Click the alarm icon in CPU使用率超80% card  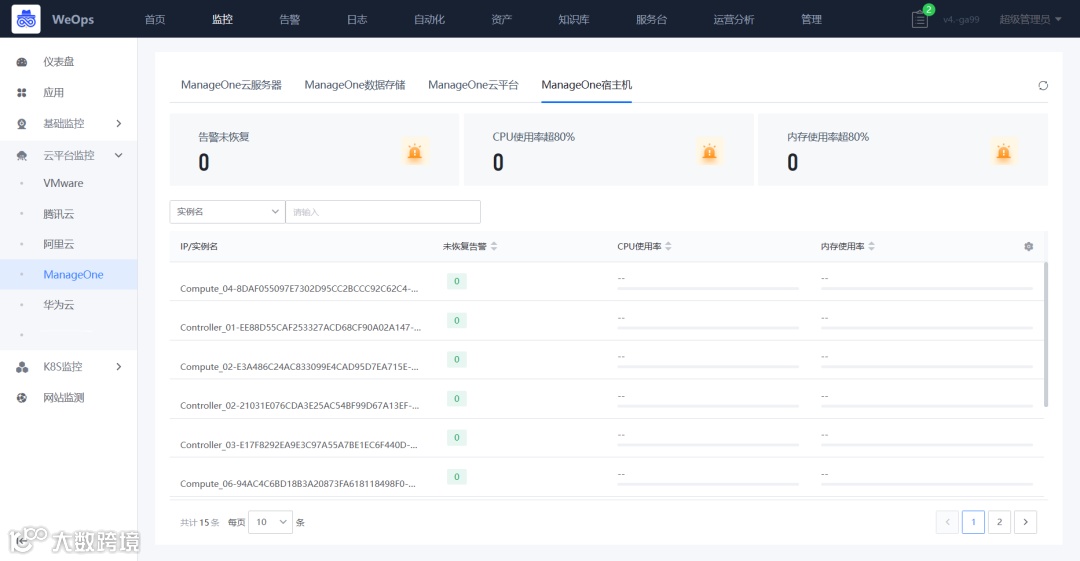pyautogui.click(x=709, y=152)
